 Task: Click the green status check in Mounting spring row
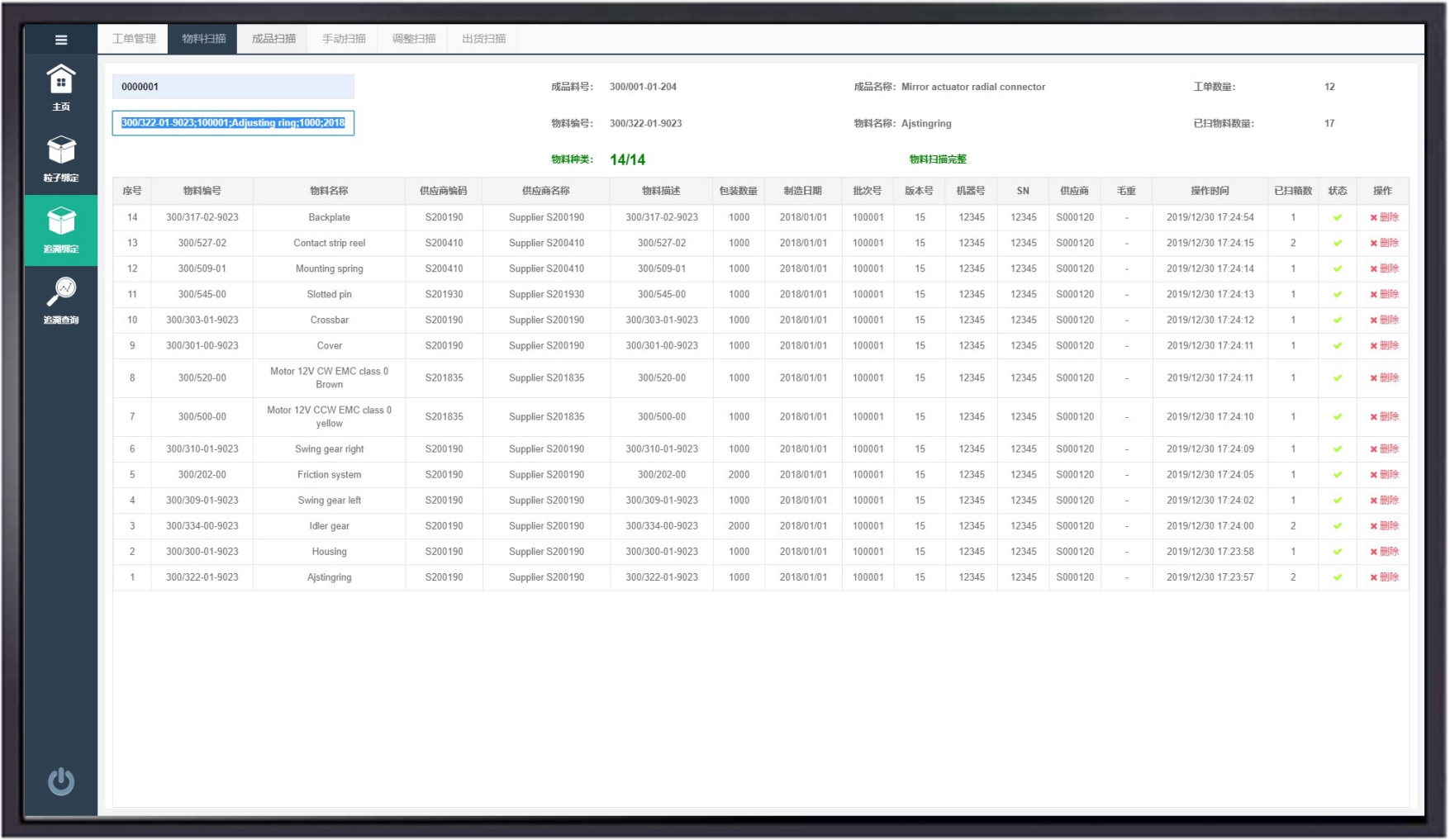click(x=1338, y=268)
